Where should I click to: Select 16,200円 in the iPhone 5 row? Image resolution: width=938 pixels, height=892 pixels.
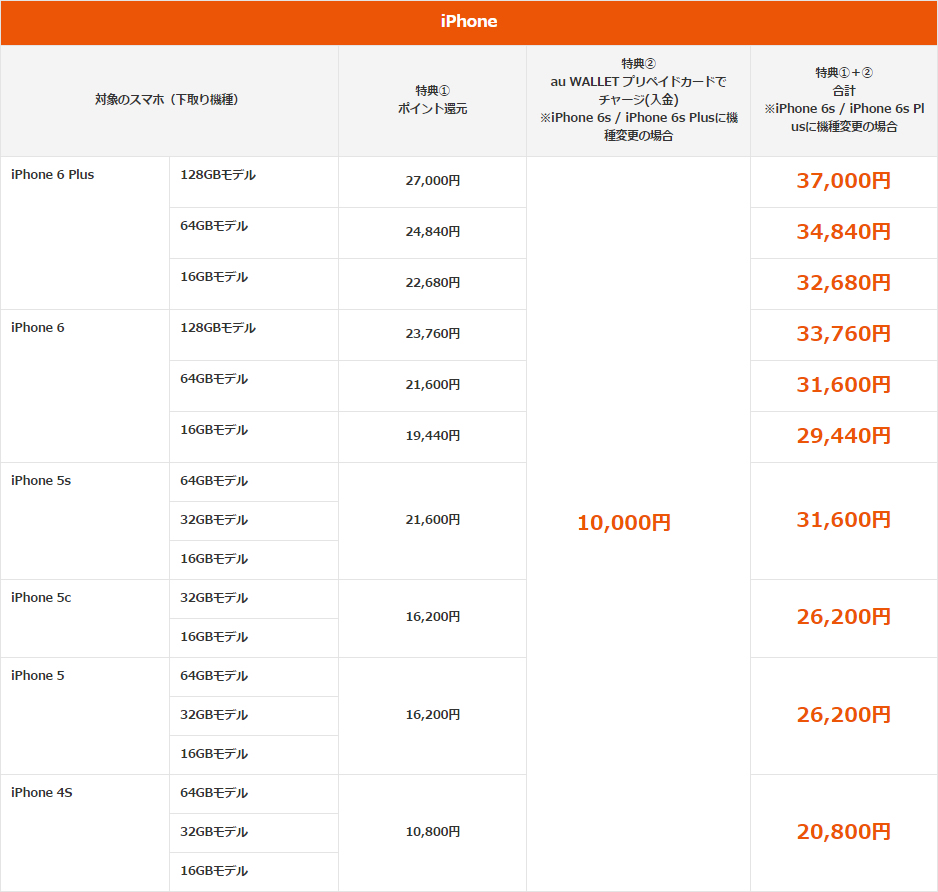(x=433, y=715)
